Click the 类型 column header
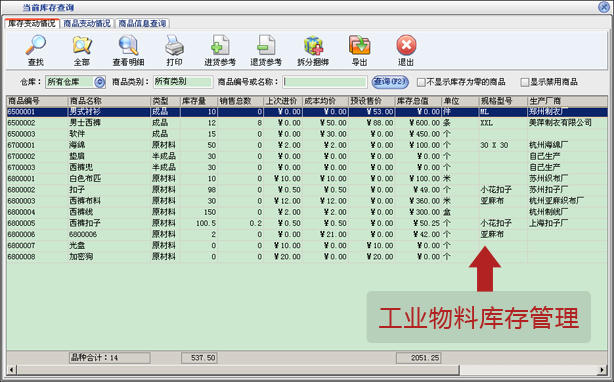 click(165, 101)
